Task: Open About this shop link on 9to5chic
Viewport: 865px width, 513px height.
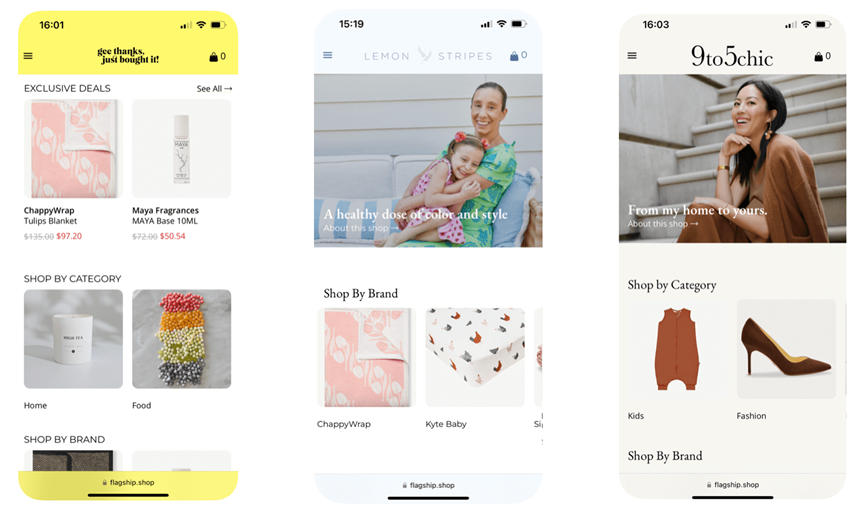Action: click(663, 223)
